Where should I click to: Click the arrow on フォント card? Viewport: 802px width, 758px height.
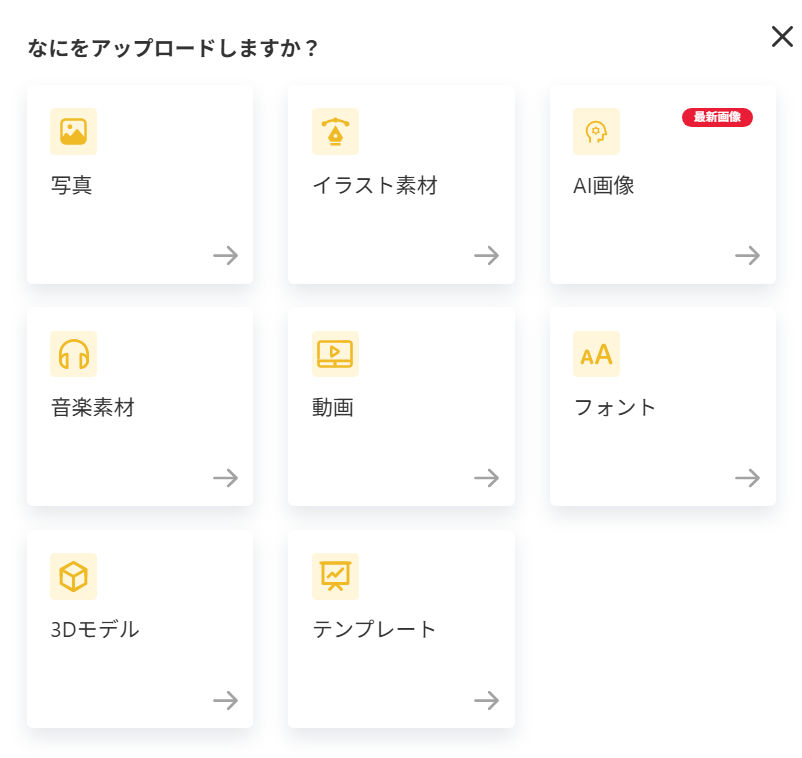point(747,478)
